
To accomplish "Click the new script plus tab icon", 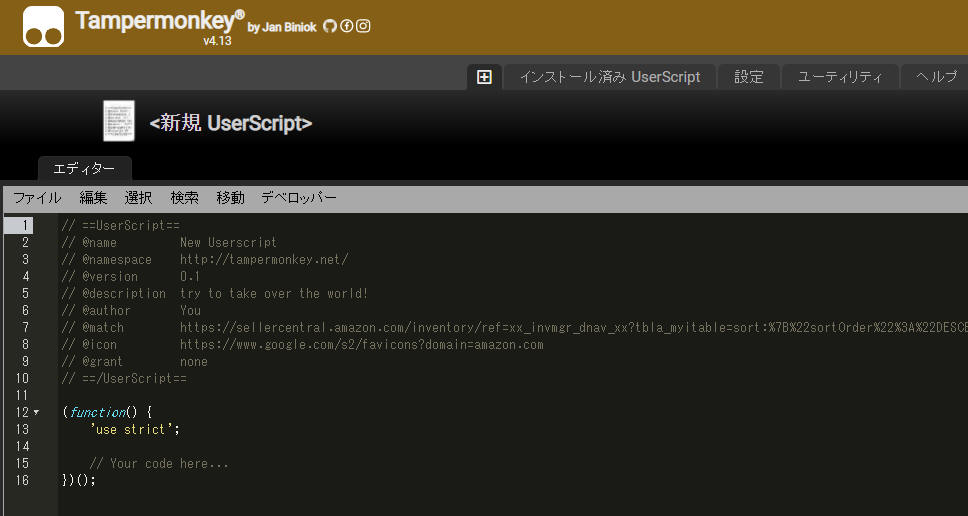I will coord(485,77).
